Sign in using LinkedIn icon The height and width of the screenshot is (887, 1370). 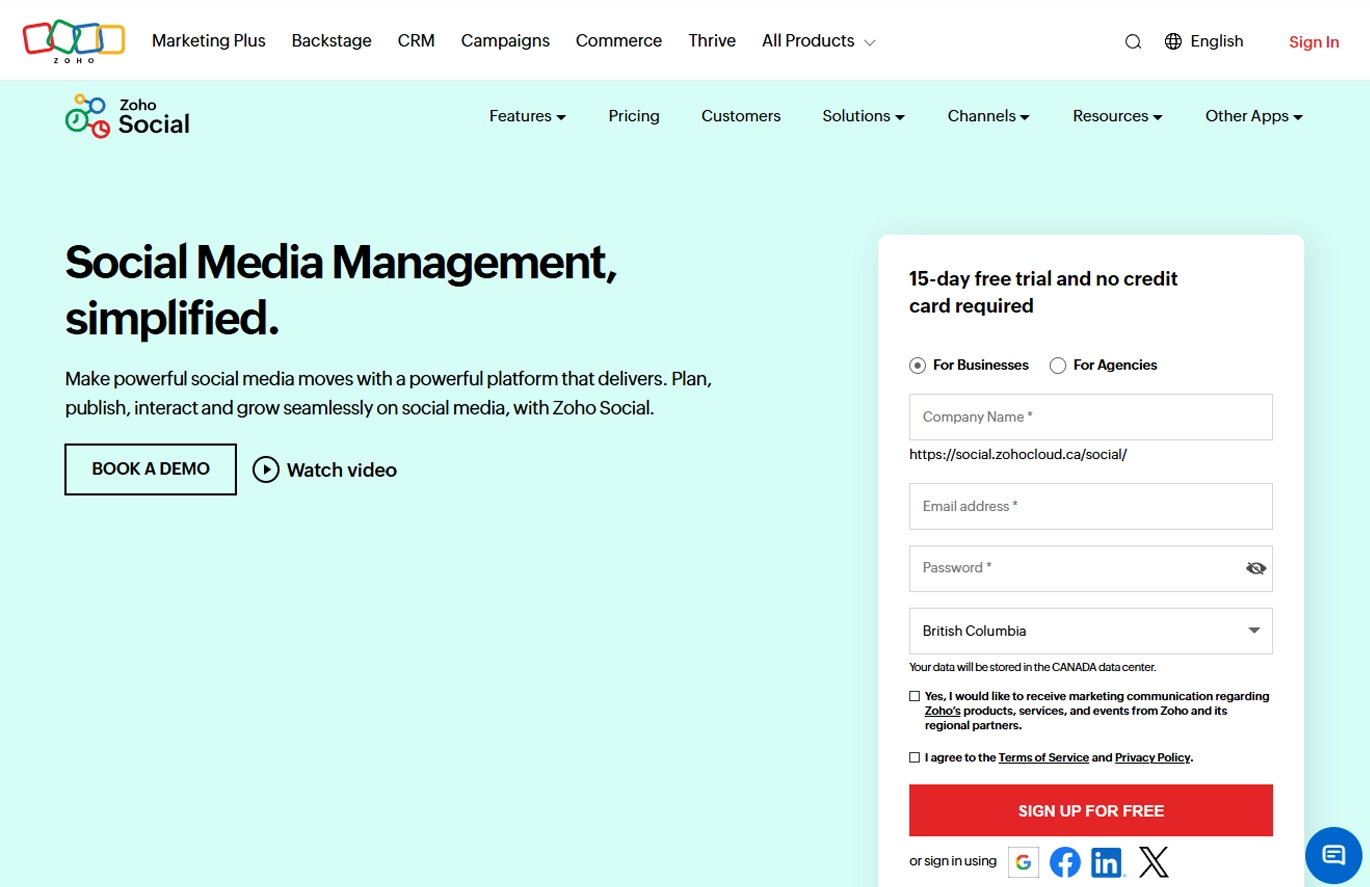1107,862
